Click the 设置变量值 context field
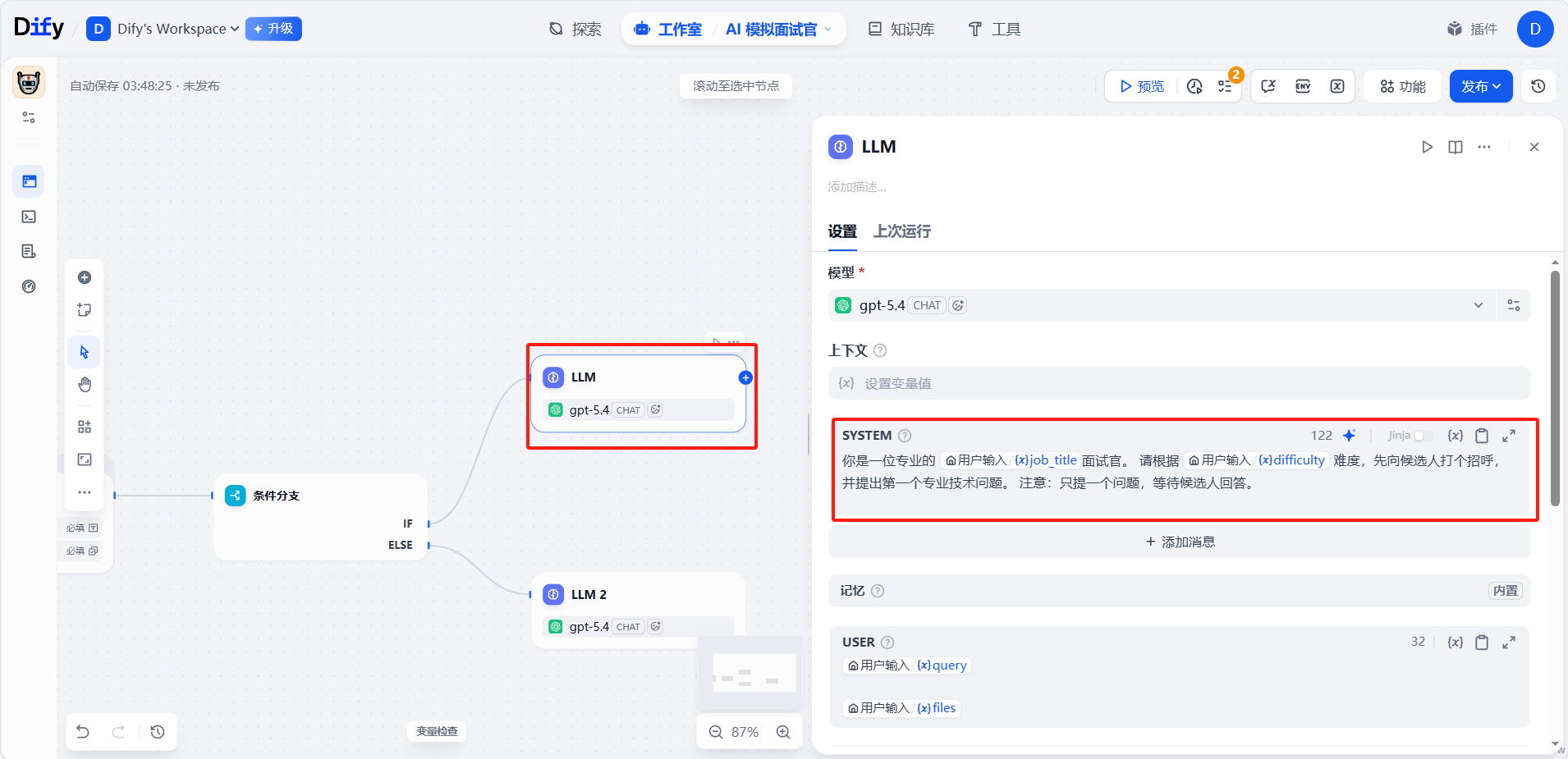The image size is (1568, 759). (1180, 383)
